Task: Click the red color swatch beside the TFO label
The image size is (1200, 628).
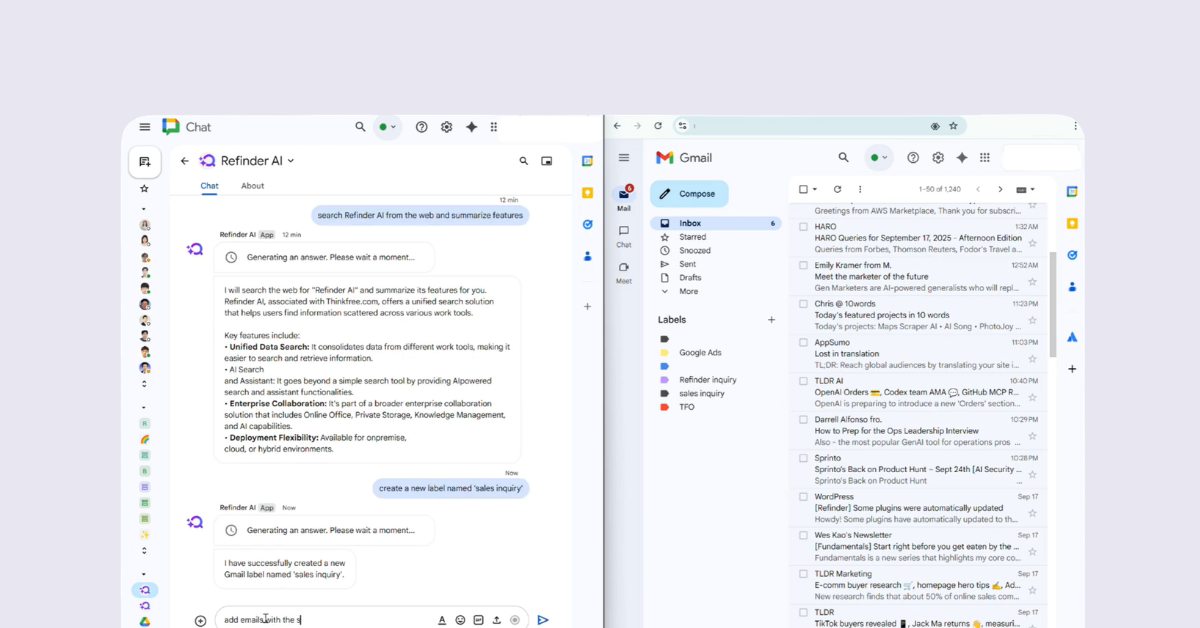Action: 663,407
